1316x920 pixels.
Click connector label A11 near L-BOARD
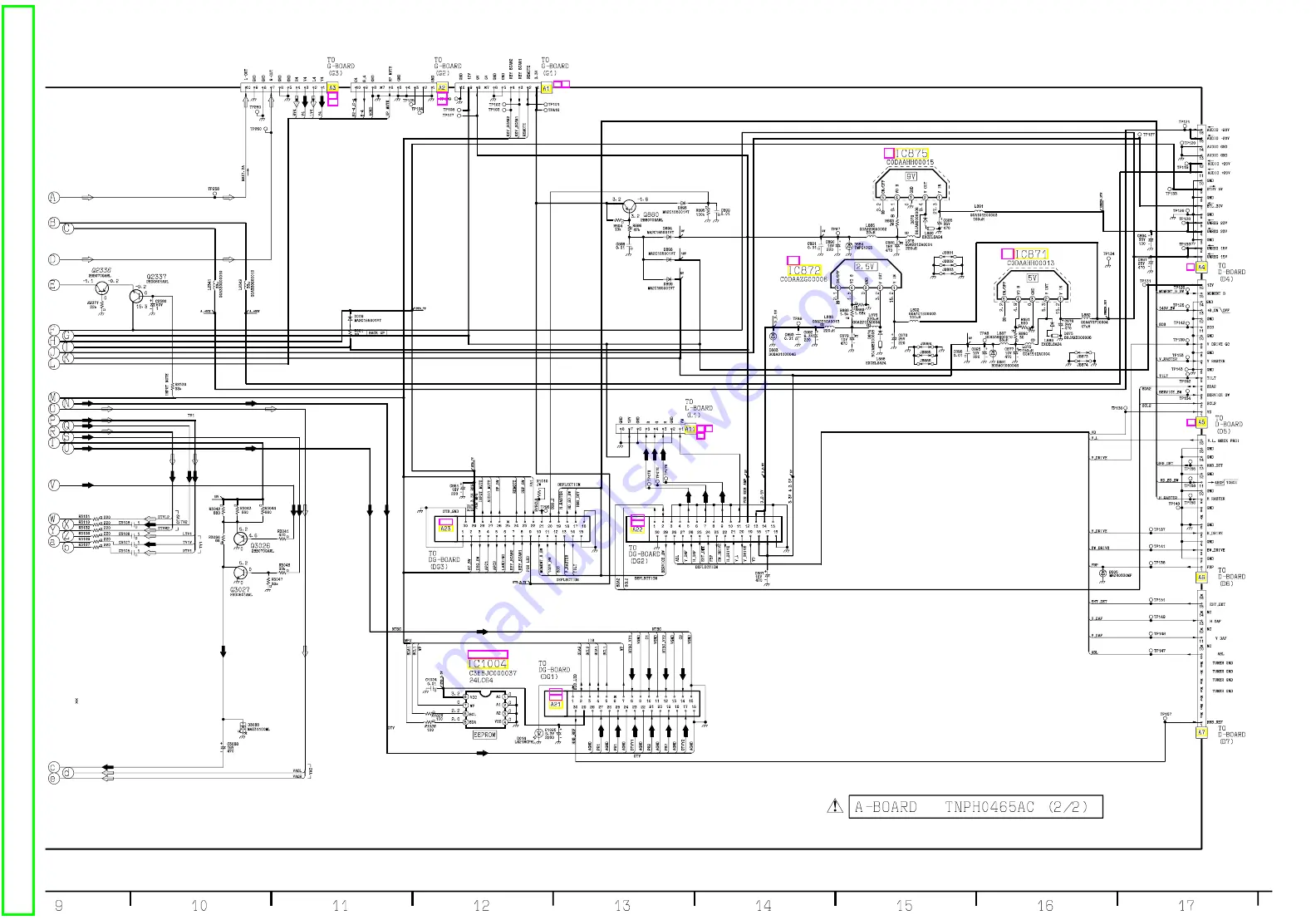point(690,430)
